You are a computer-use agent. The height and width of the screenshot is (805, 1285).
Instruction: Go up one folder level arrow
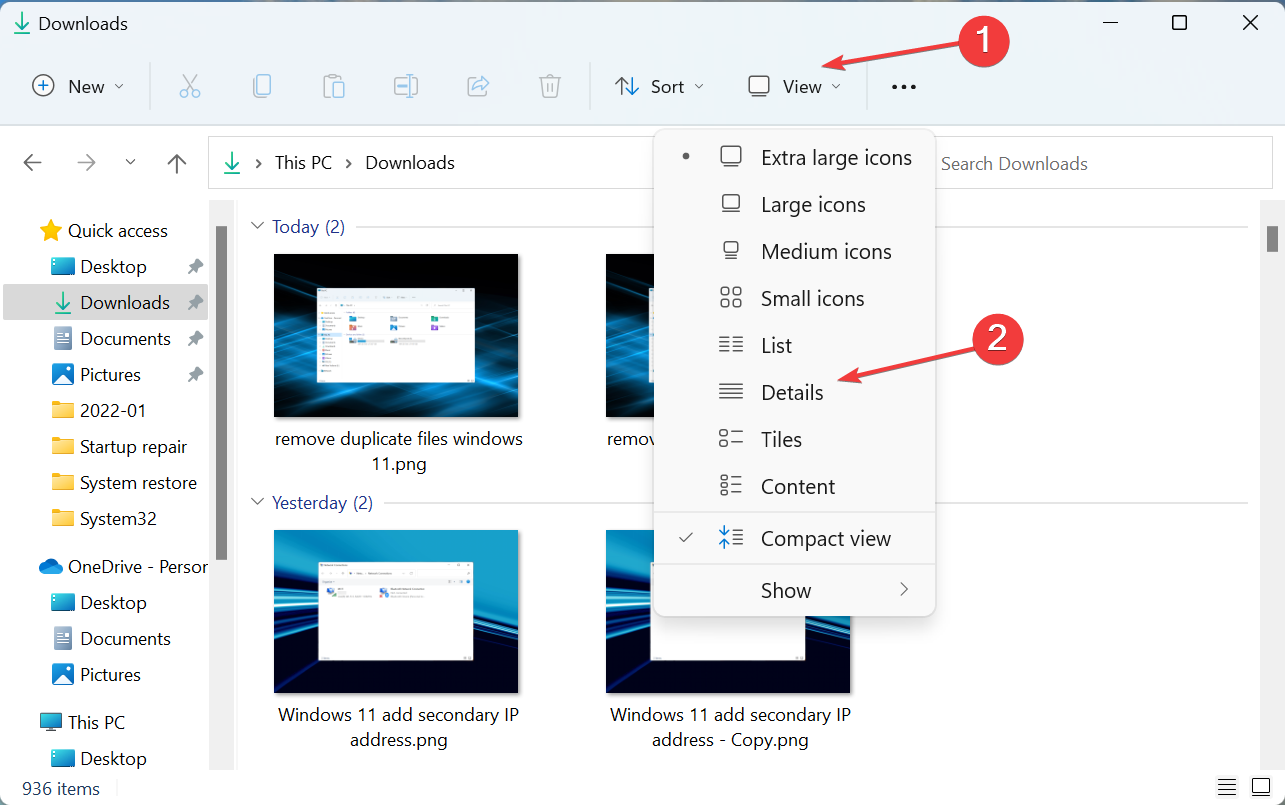177,163
